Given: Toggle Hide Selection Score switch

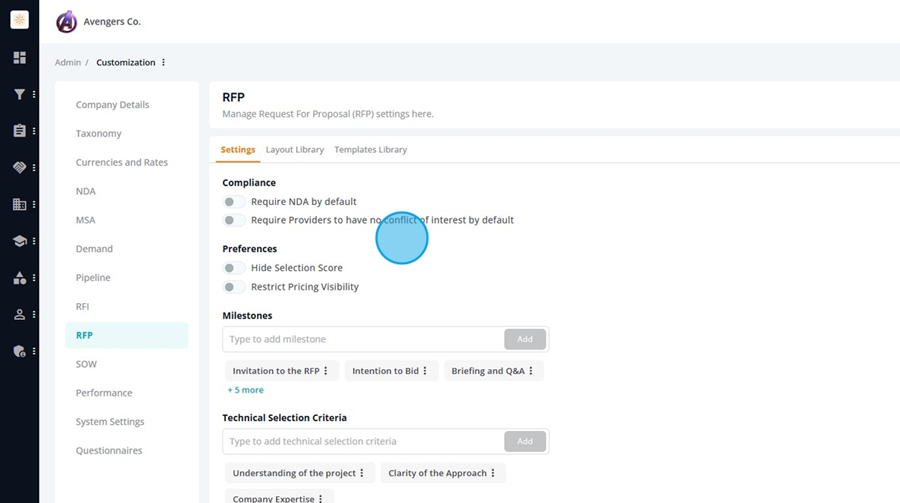Looking at the screenshot, I should (234, 268).
